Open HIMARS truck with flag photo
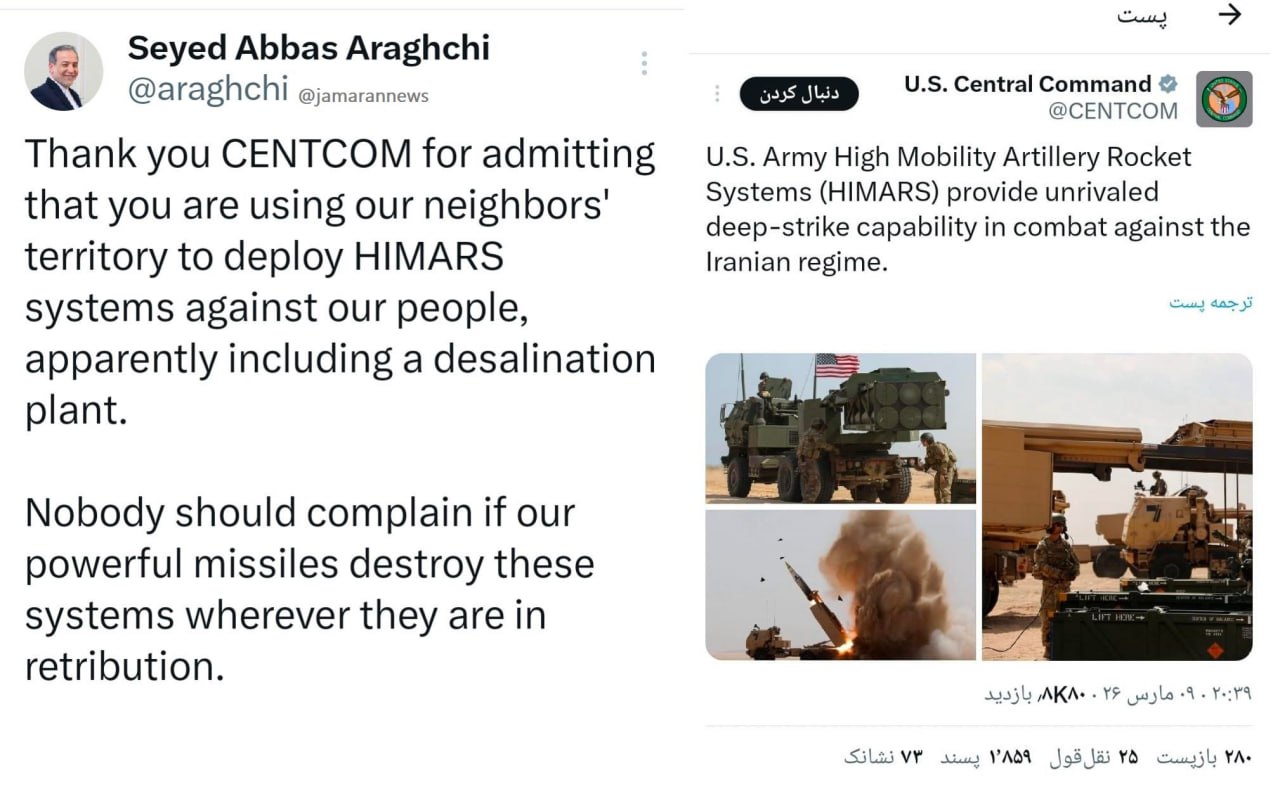This screenshot has width=1280, height=811. (x=840, y=428)
